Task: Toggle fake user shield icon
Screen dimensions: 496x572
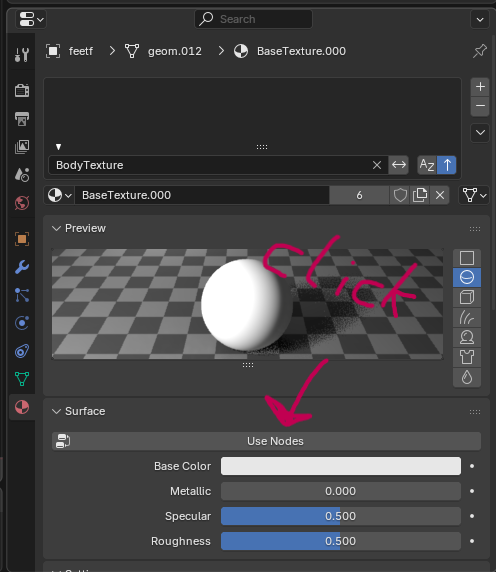Action: (x=400, y=195)
